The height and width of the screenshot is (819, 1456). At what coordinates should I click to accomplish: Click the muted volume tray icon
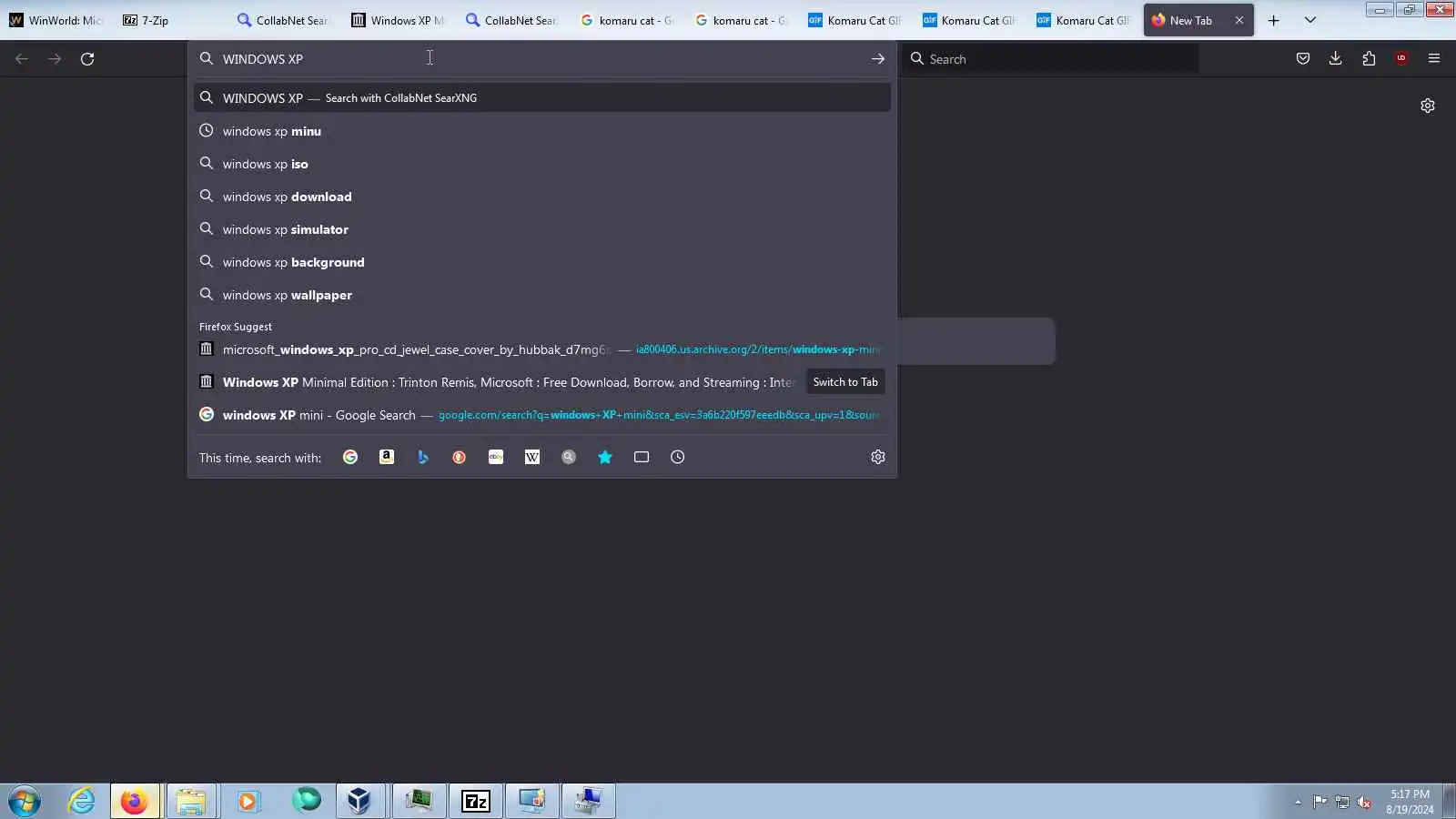tap(1364, 802)
